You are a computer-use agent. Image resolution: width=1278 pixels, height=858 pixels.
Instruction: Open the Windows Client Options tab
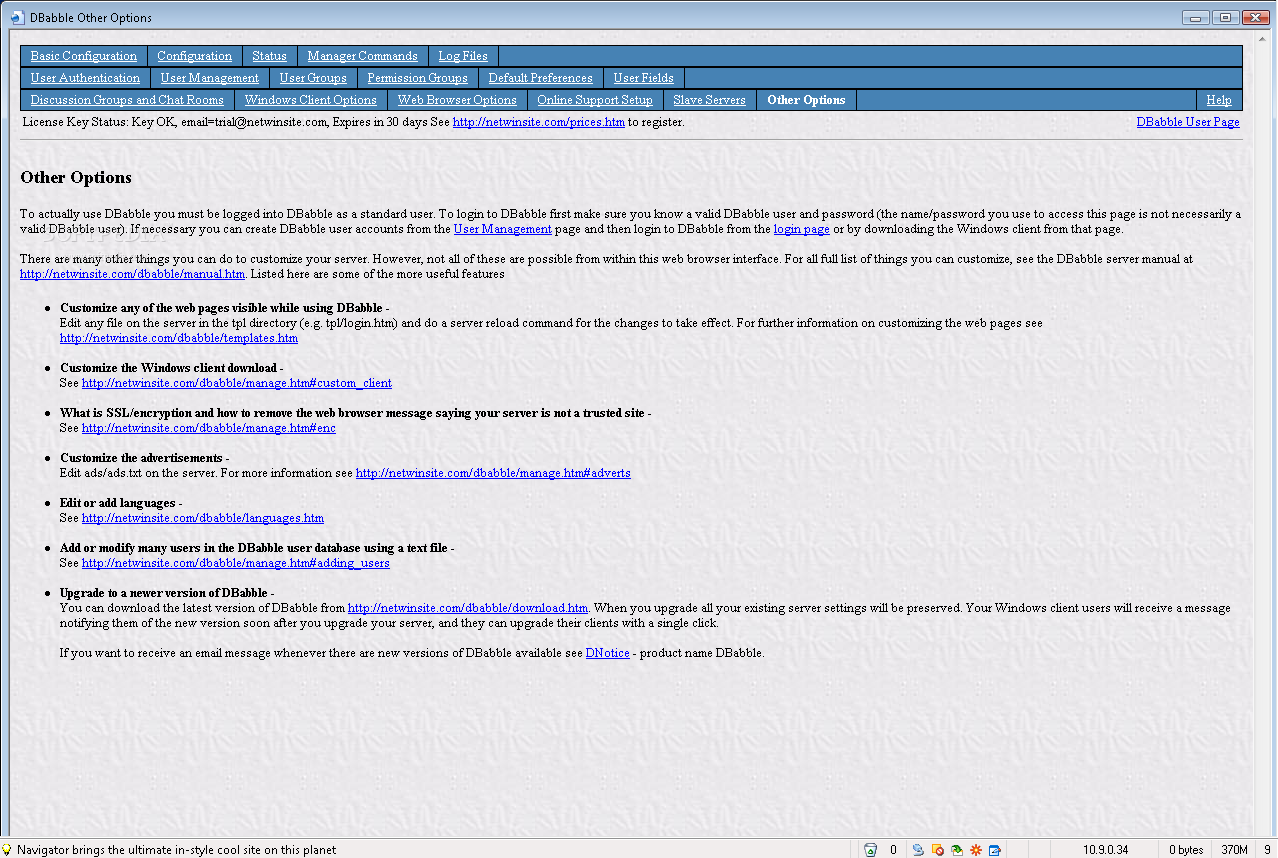[x=310, y=100]
